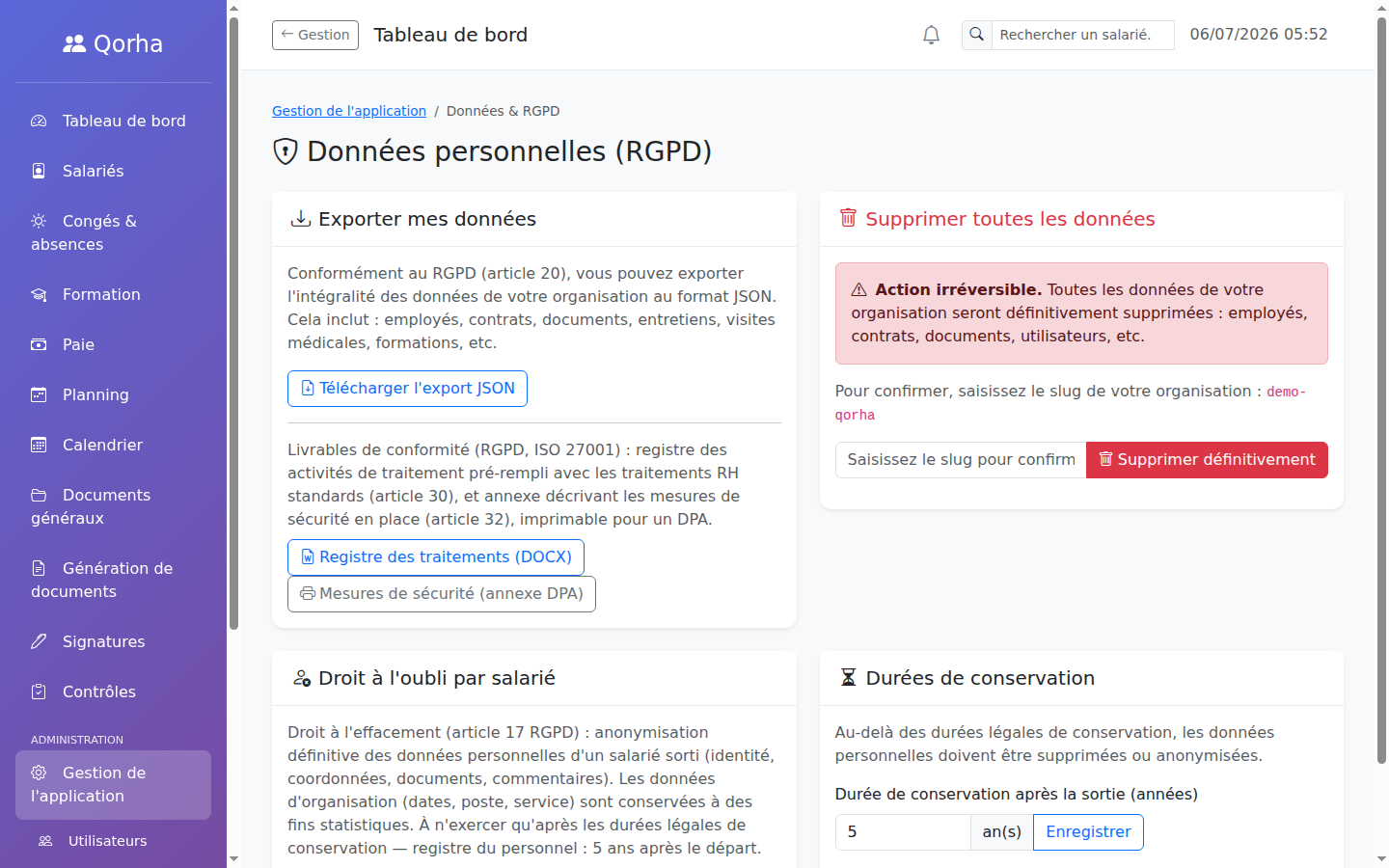Image resolution: width=1389 pixels, height=868 pixels.
Task: Go to Congés & absences
Action: (x=113, y=232)
